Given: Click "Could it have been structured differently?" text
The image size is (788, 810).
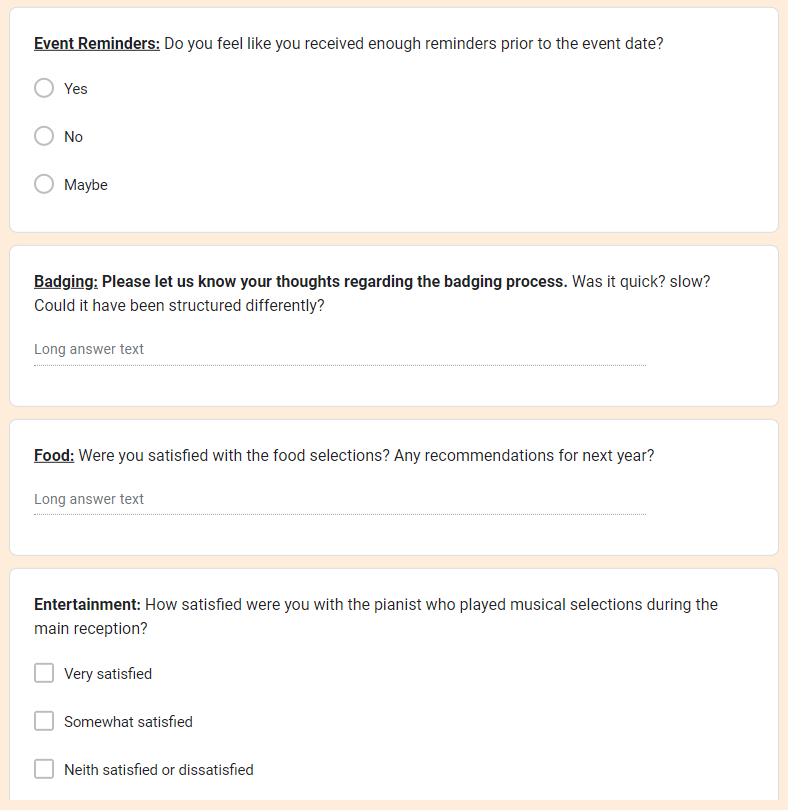Looking at the screenshot, I should 179,306.
